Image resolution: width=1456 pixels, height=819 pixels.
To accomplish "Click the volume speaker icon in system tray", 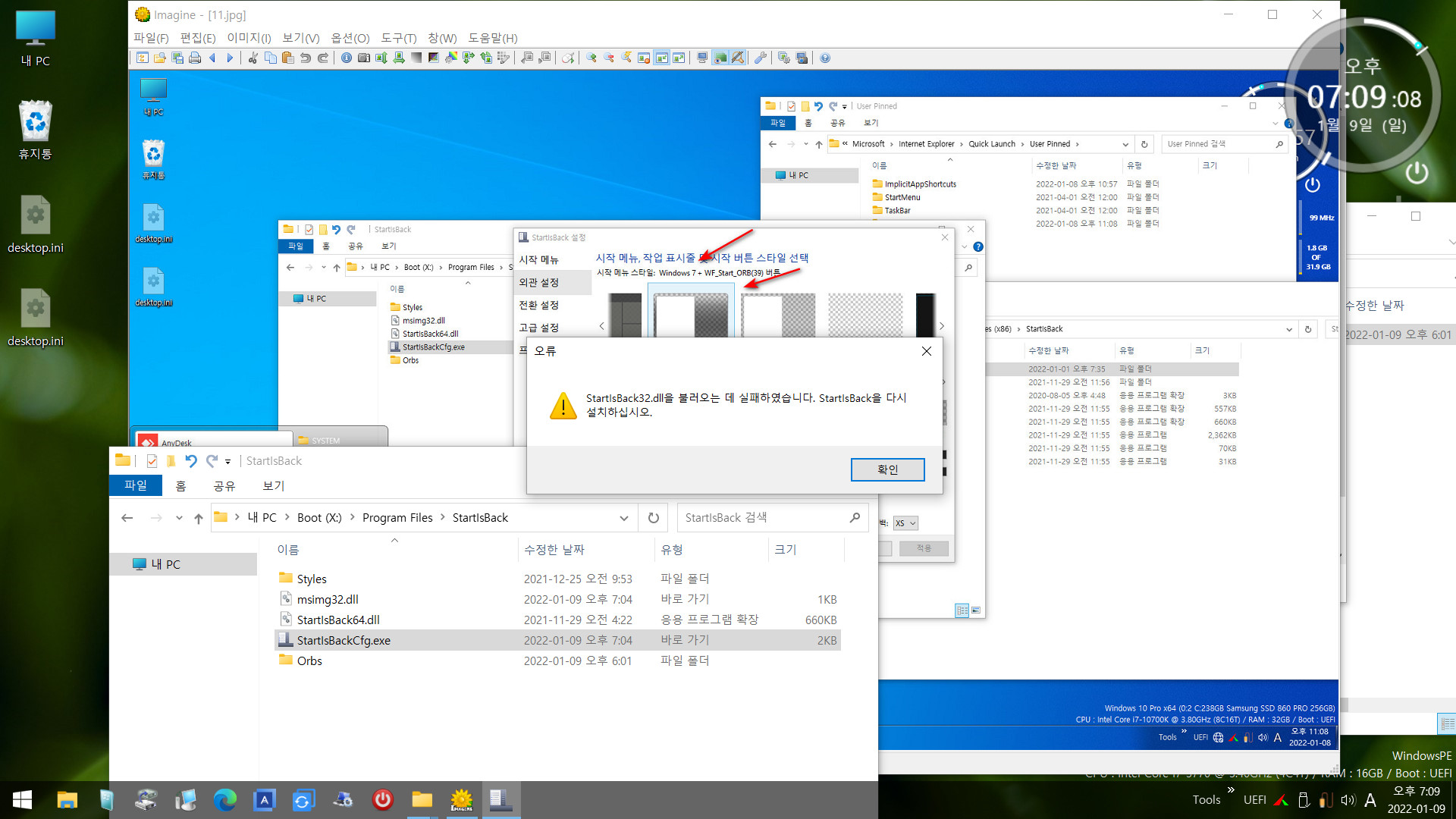I will click(x=1348, y=799).
